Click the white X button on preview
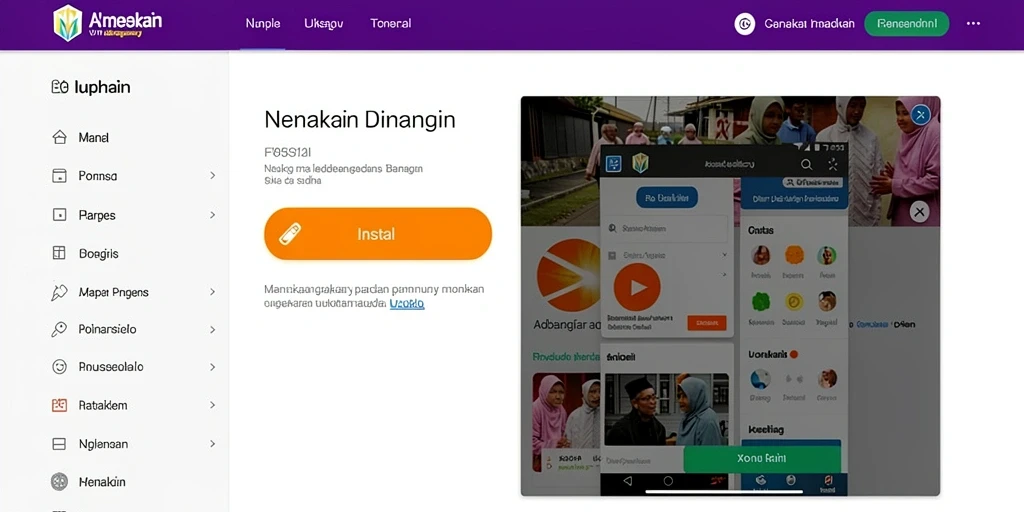This screenshot has height=512, width=1024. (x=920, y=212)
